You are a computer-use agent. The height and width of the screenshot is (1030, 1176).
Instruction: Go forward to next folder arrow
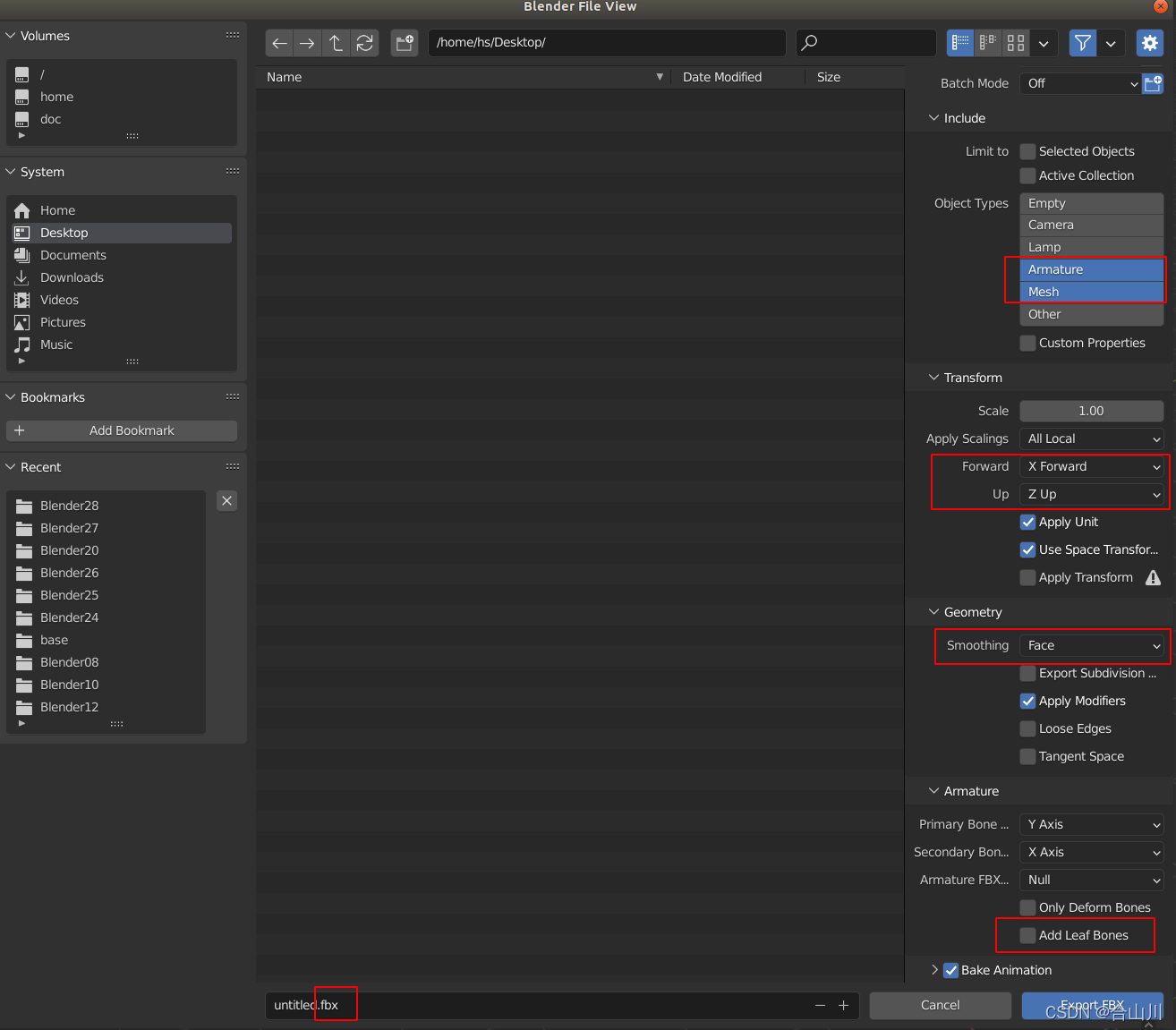(x=307, y=43)
